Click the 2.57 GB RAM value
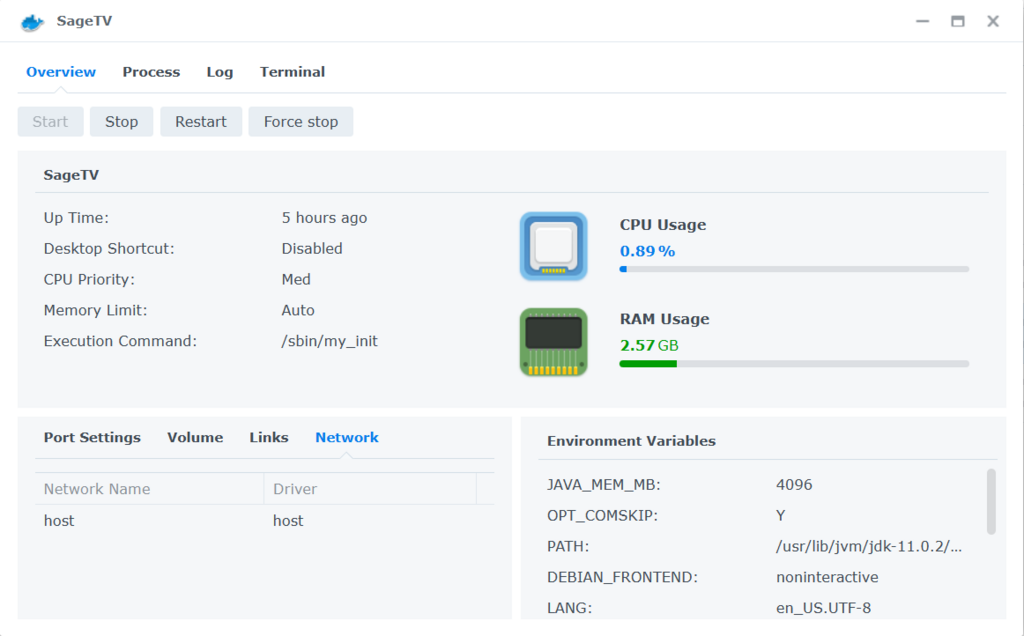This screenshot has height=636, width=1024. tap(649, 345)
